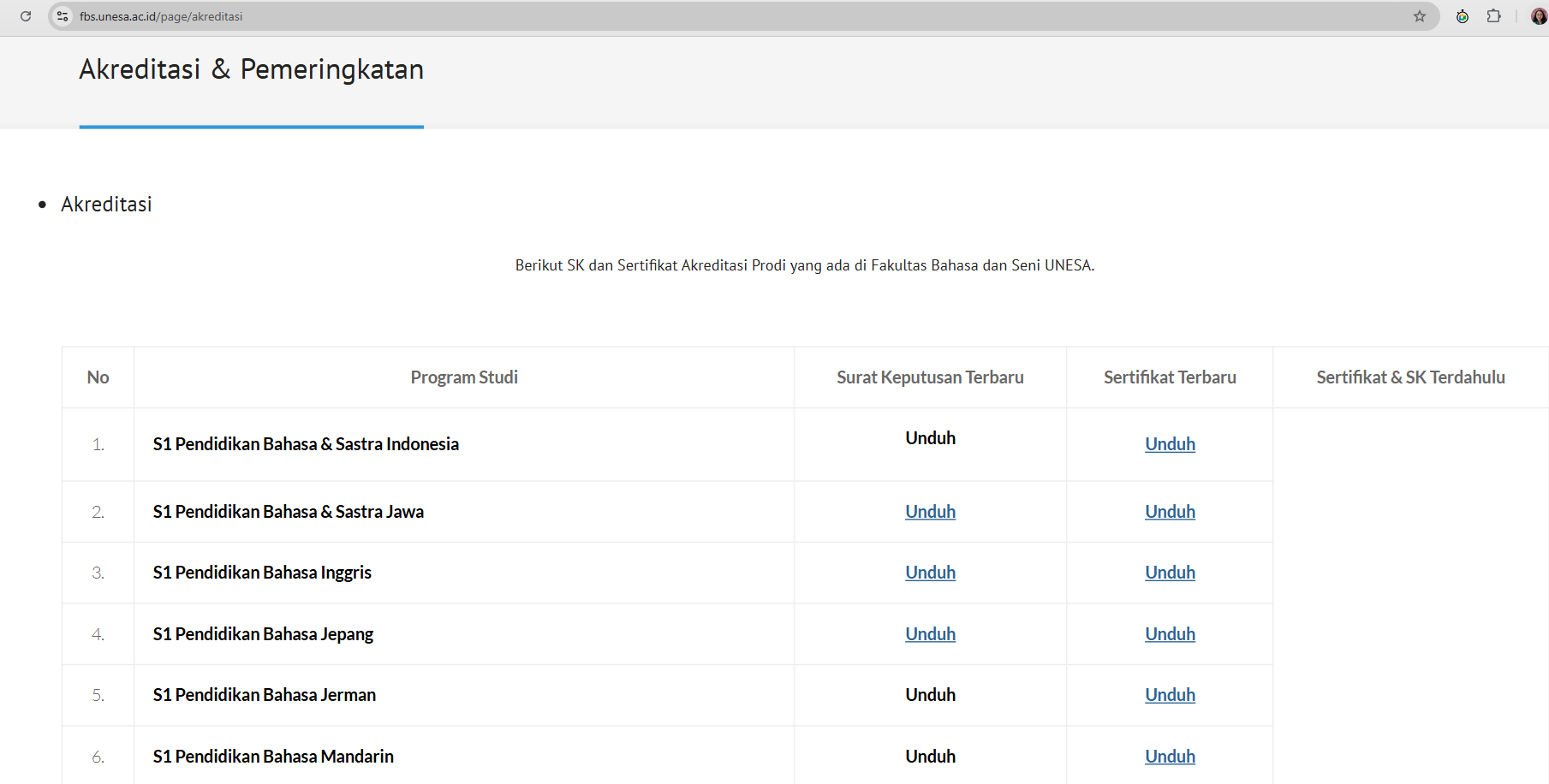Download Surat Keputusan for Bahasa & Sastra Jawa
The height and width of the screenshot is (784, 1549).
[x=930, y=512]
